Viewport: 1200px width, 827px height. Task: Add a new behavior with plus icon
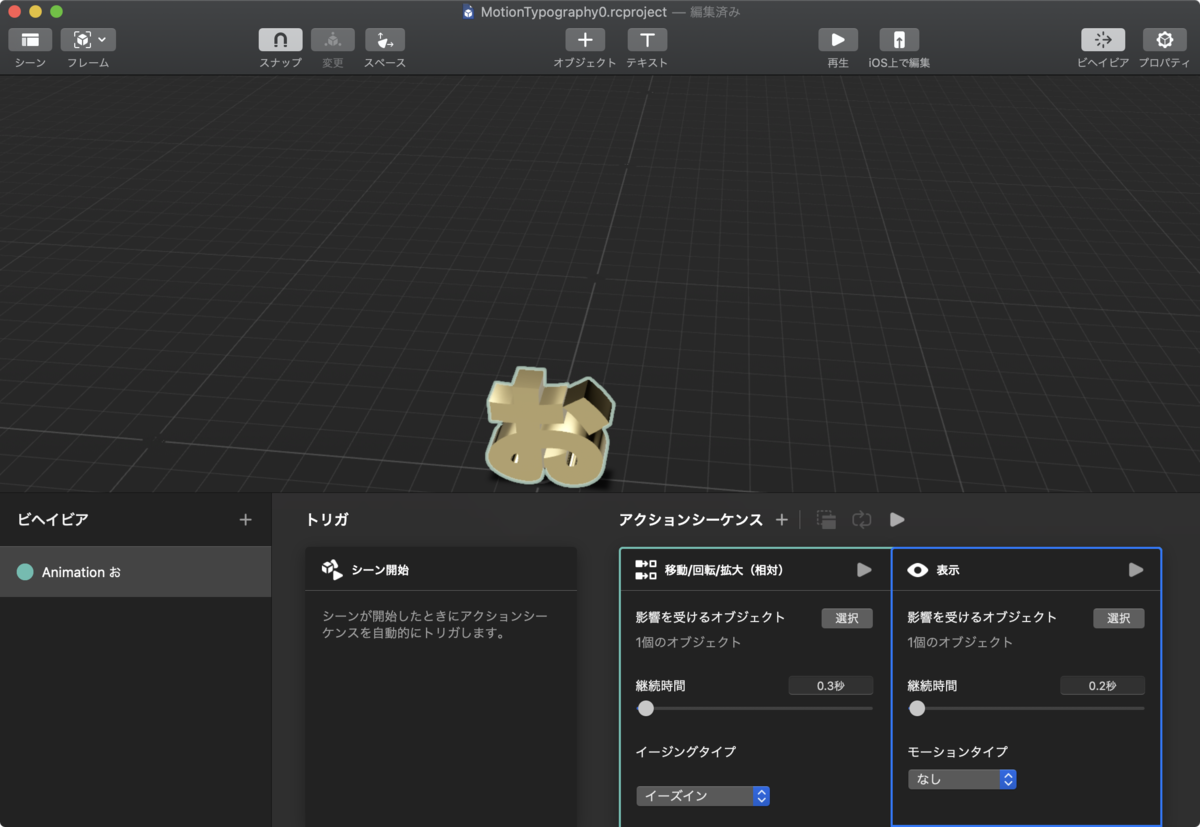click(246, 520)
